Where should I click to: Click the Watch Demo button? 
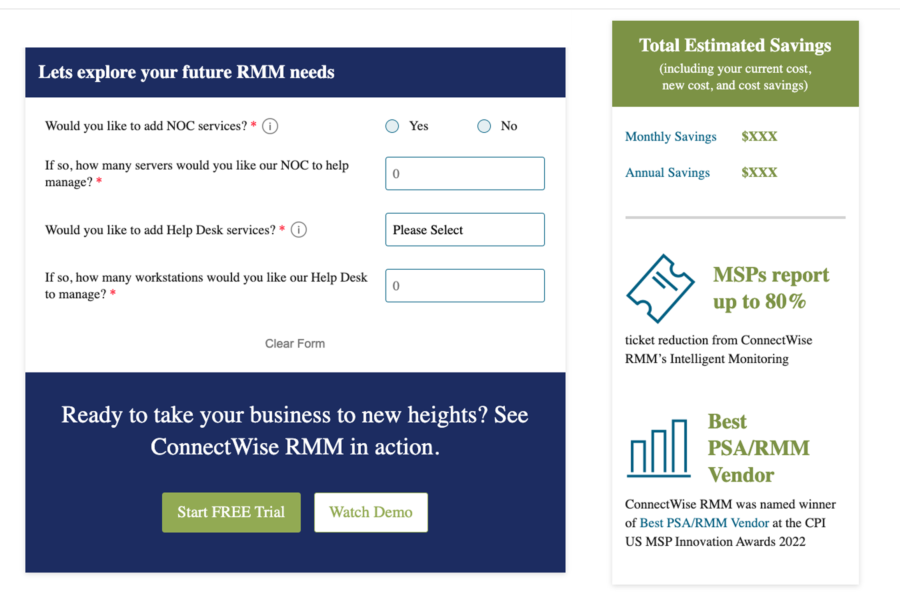point(371,512)
